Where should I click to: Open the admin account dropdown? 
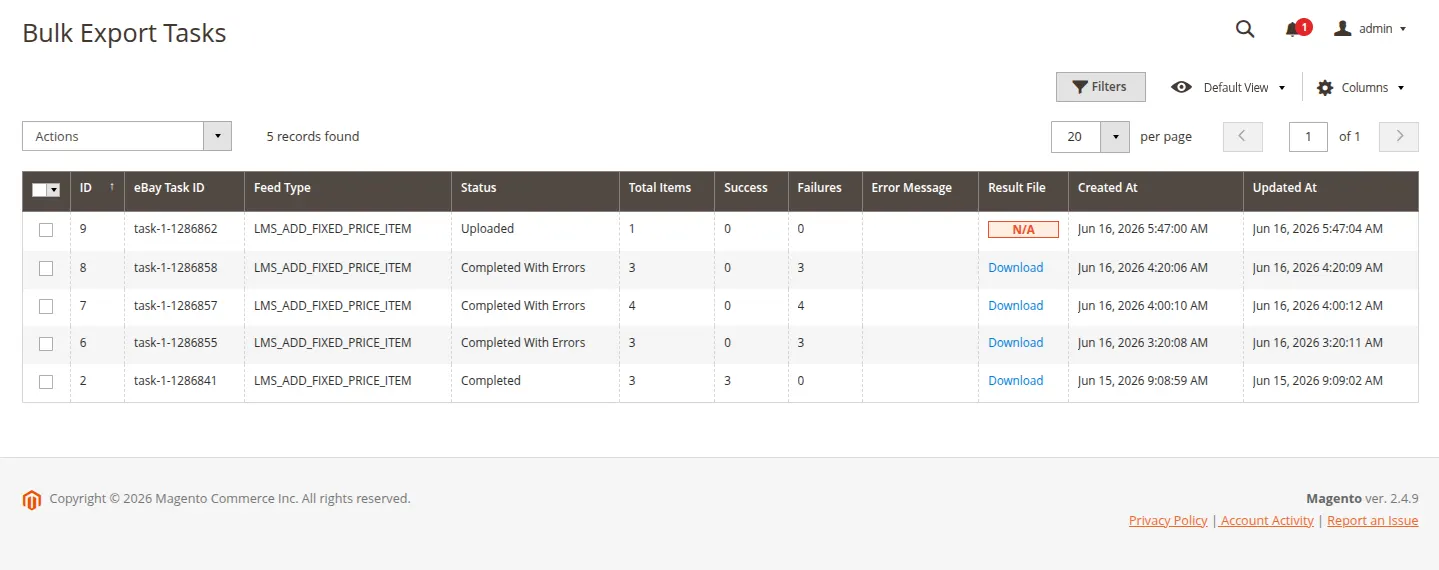point(1371,29)
